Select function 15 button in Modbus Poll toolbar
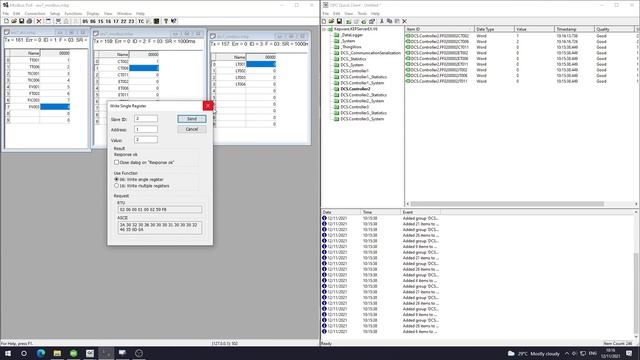 100,21
